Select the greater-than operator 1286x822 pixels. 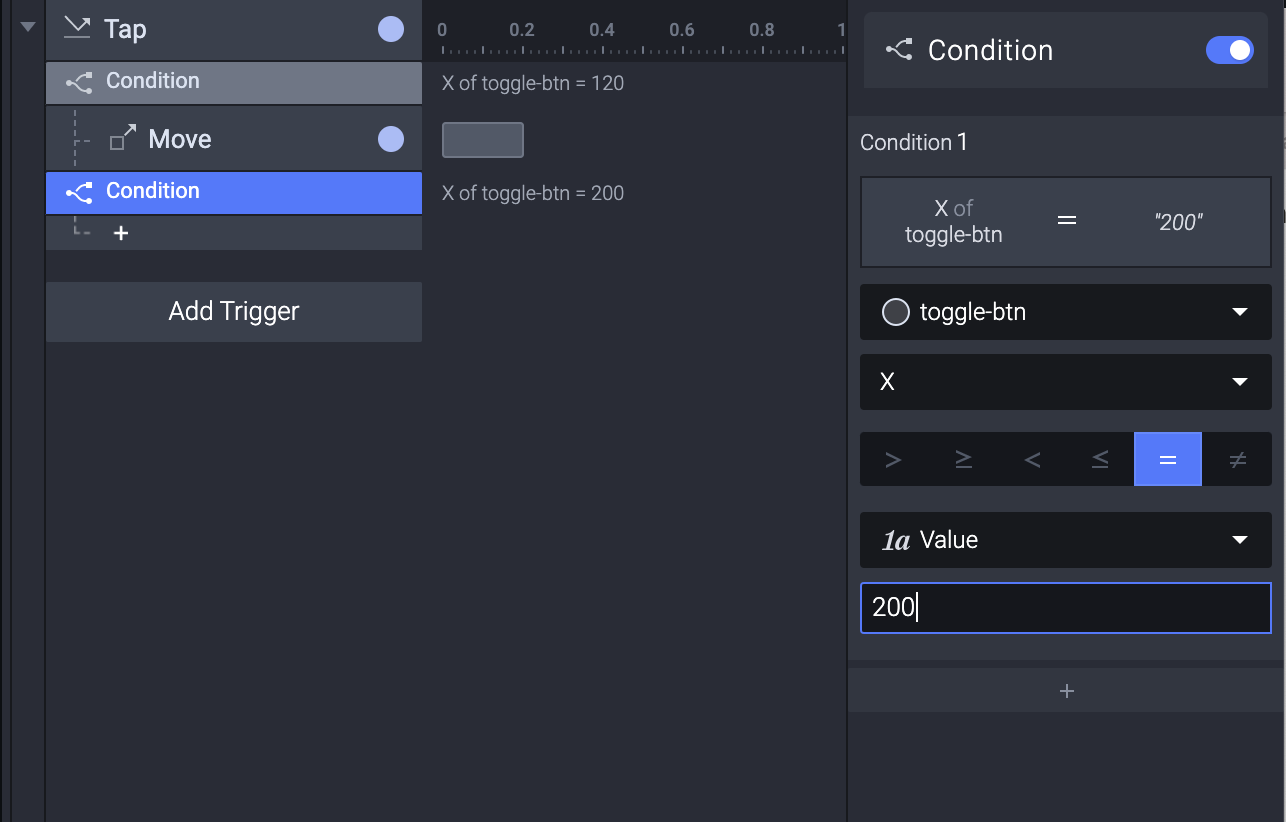click(893, 460)
